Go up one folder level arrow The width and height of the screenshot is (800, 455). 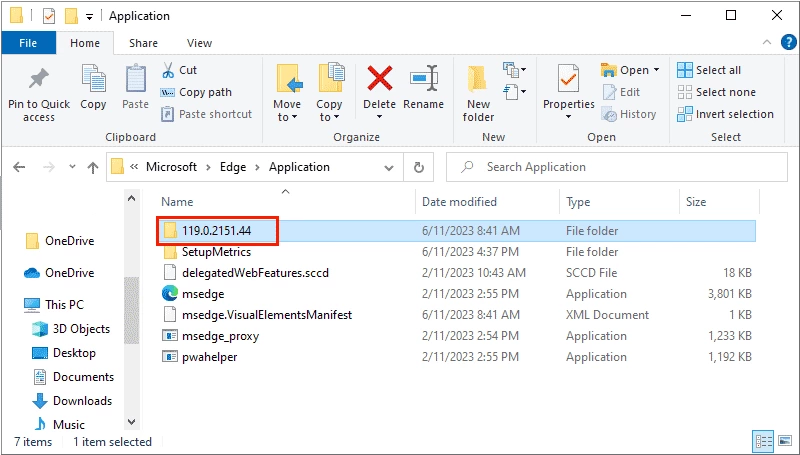click(x=93, y=167)
